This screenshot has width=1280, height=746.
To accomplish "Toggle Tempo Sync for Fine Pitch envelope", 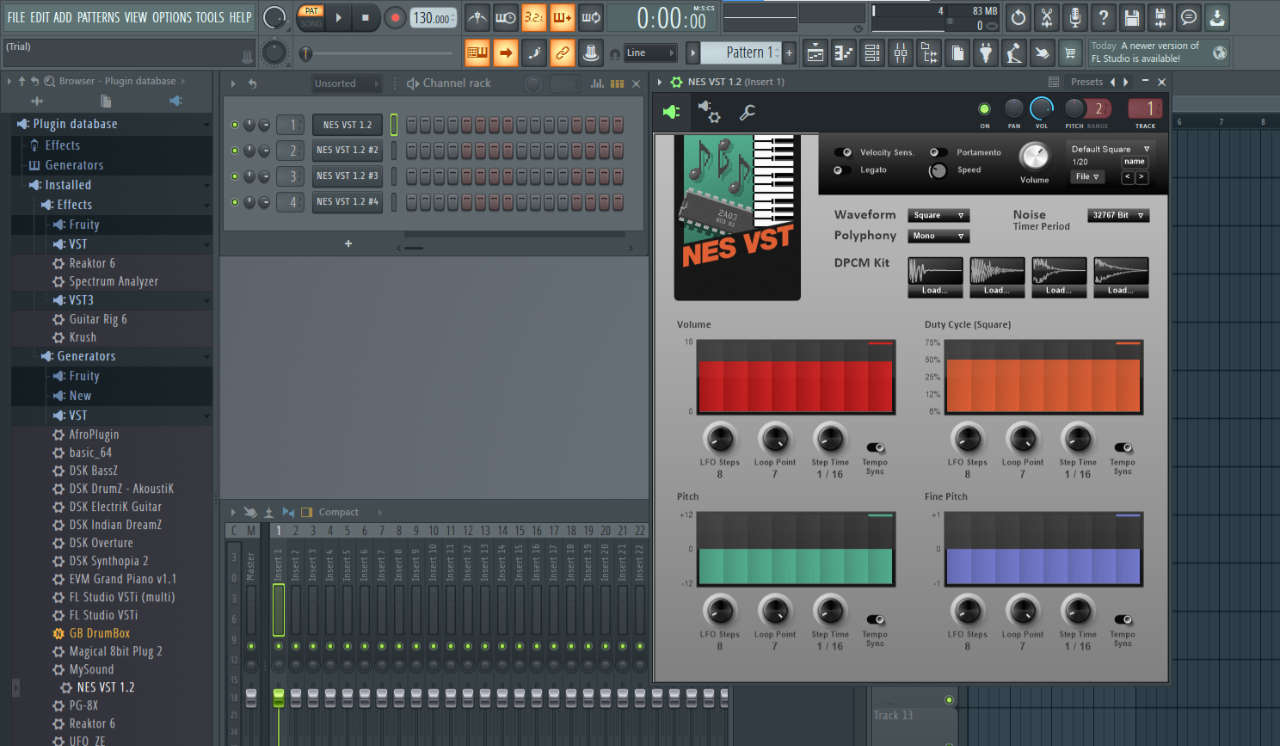I will tap(1123, 620).
